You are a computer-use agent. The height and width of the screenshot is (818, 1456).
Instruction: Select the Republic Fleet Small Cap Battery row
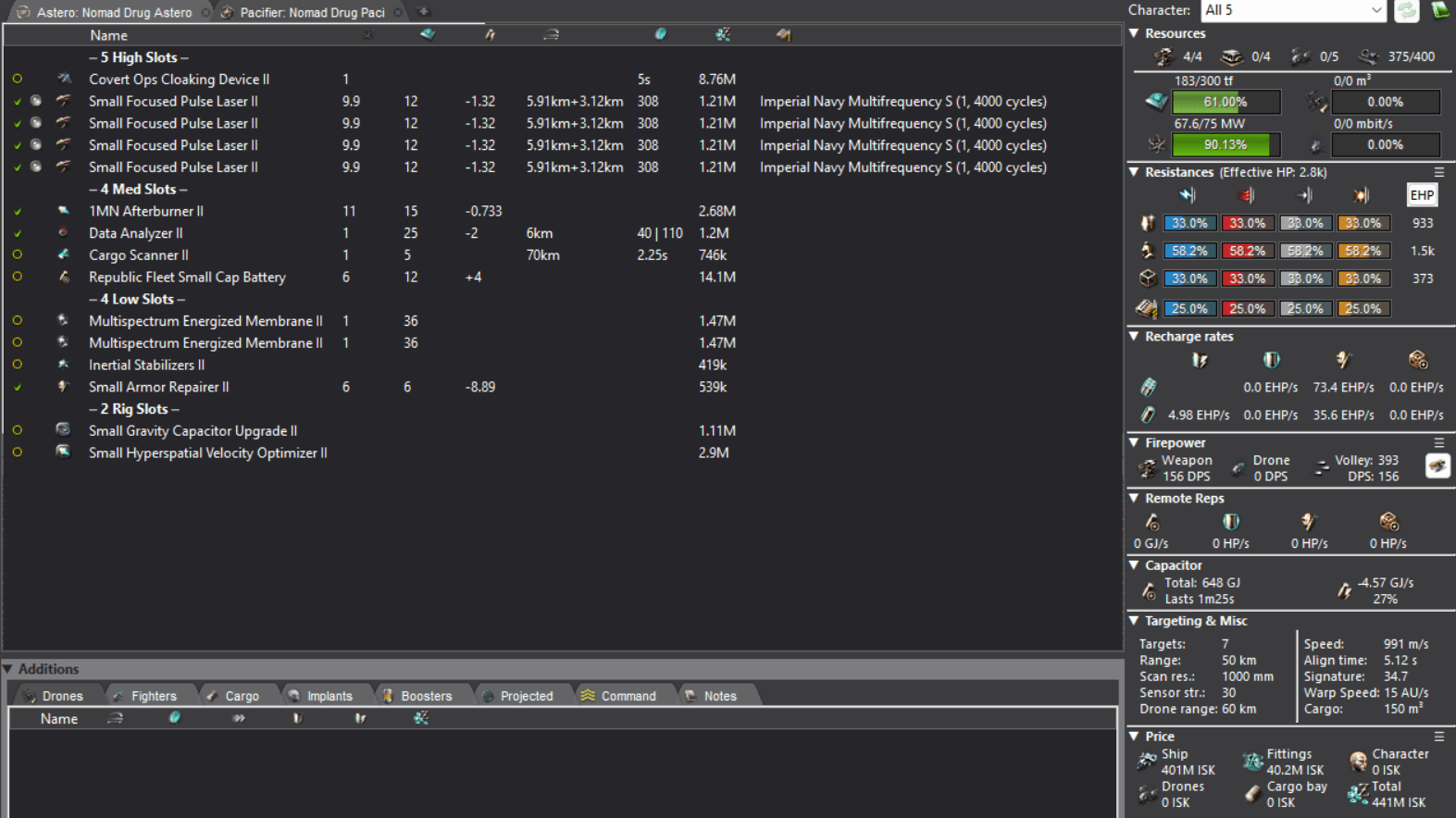[x=187, y=278]
